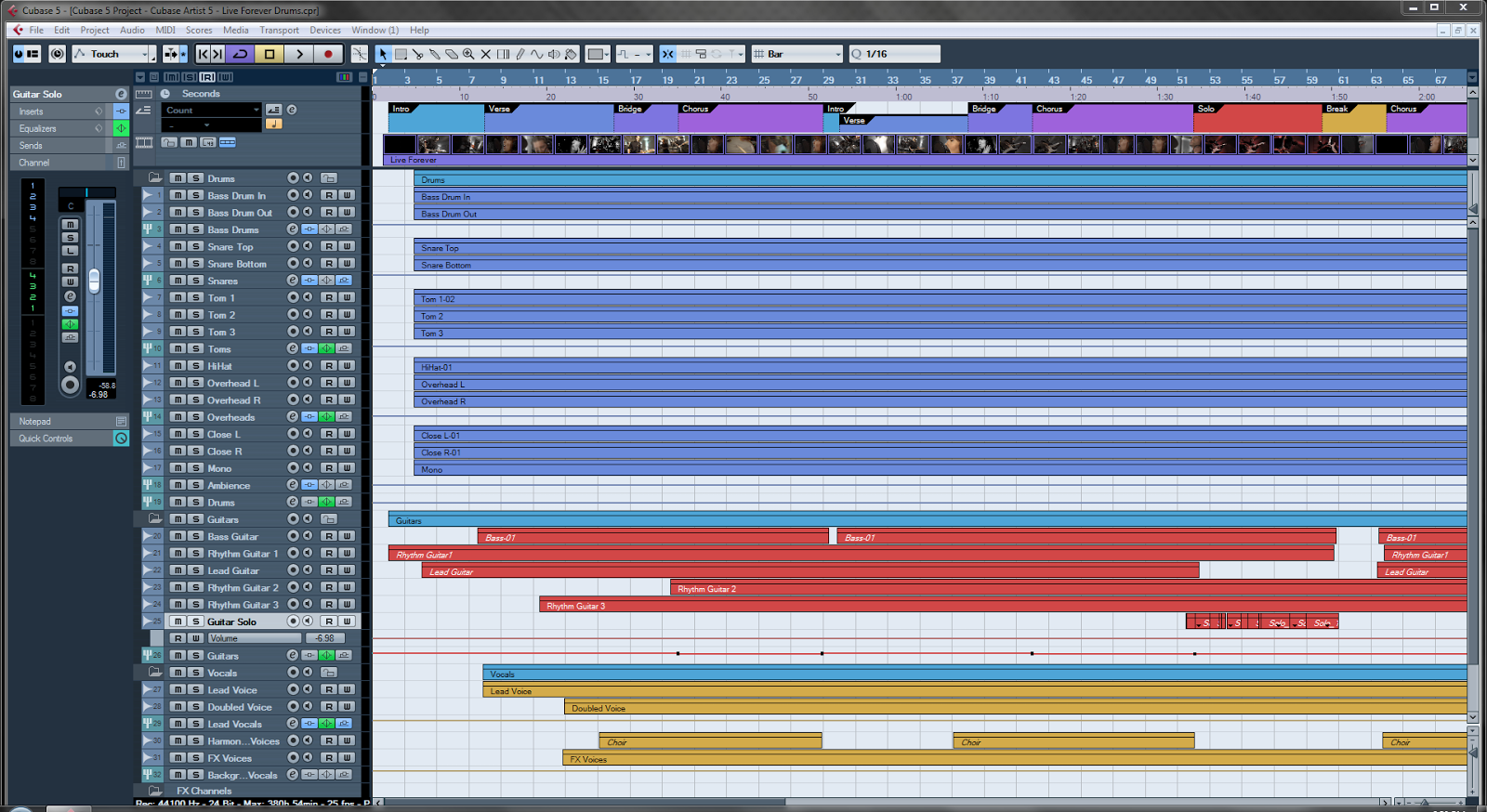
Task: Click the Guitars group track icon
Action: click(x=147, y=655)
